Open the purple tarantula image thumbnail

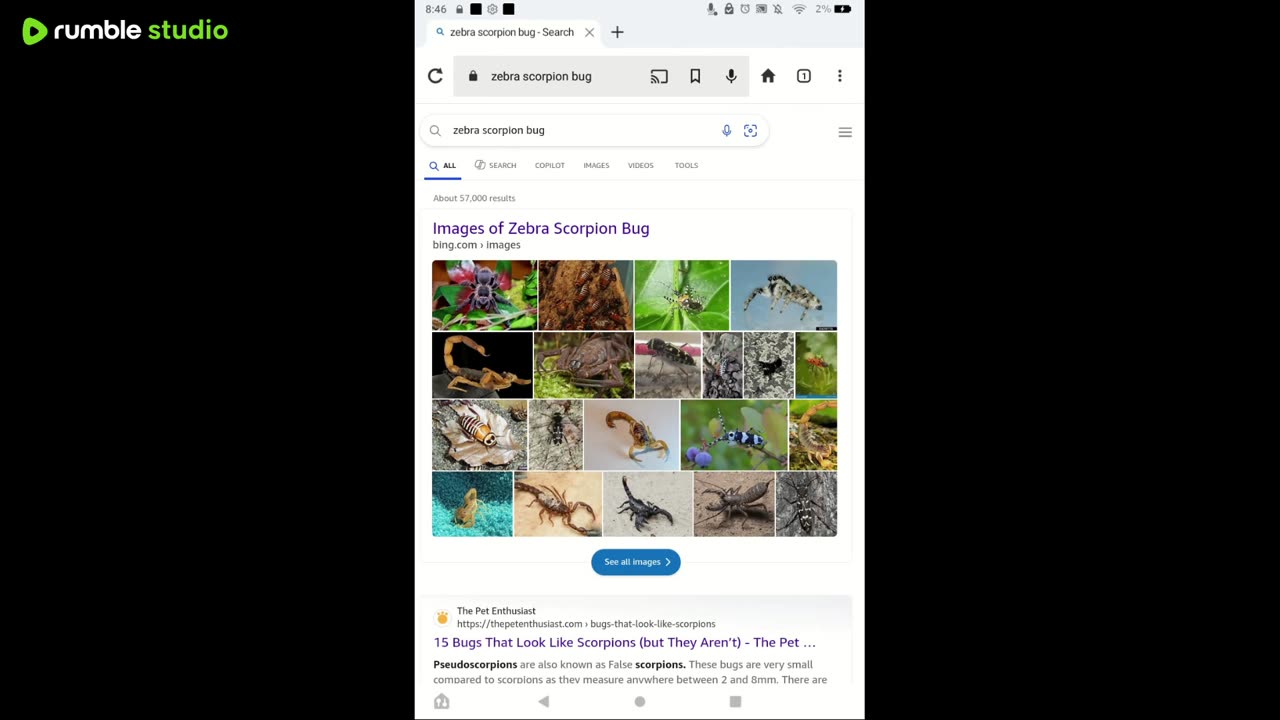click(484, 295)
